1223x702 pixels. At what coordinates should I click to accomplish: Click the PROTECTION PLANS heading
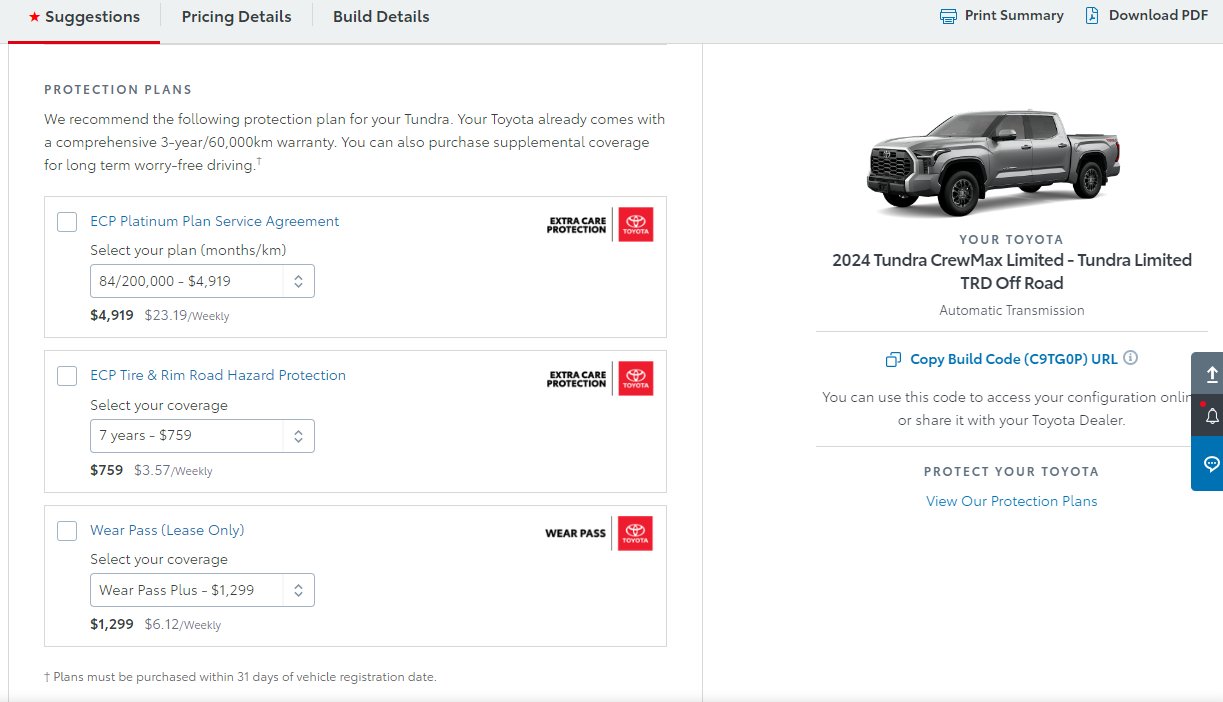[x=118, y=90]
